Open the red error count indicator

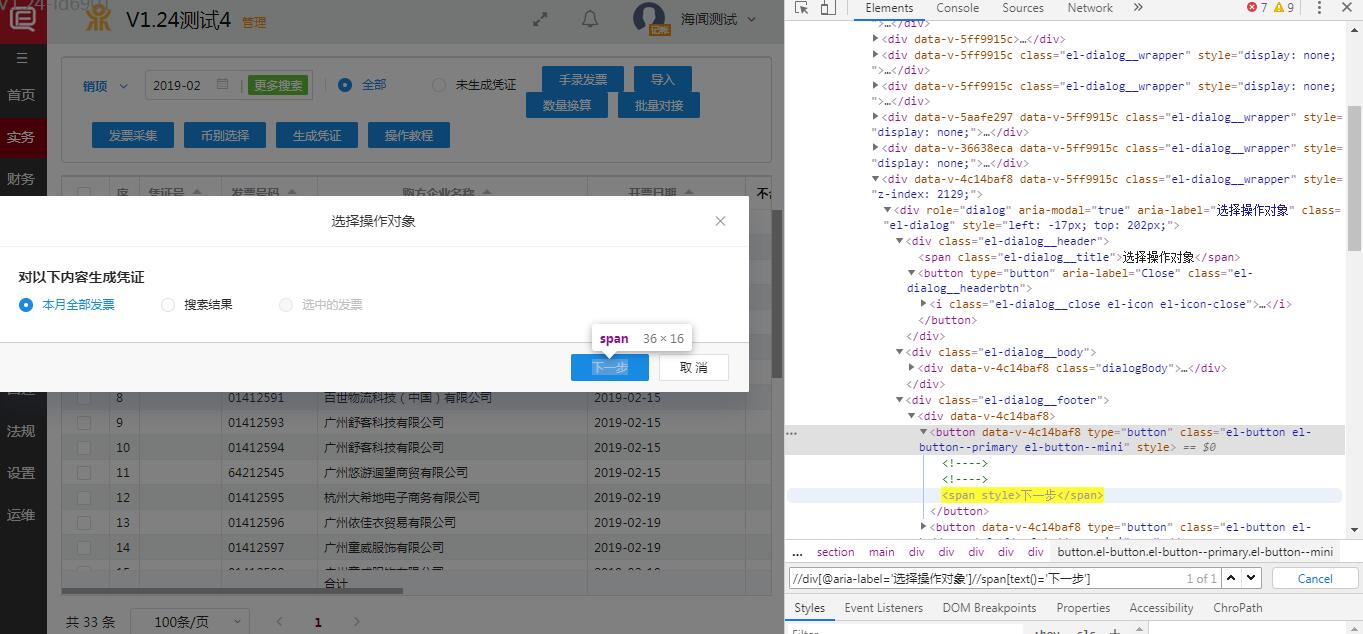(1256, 7)
